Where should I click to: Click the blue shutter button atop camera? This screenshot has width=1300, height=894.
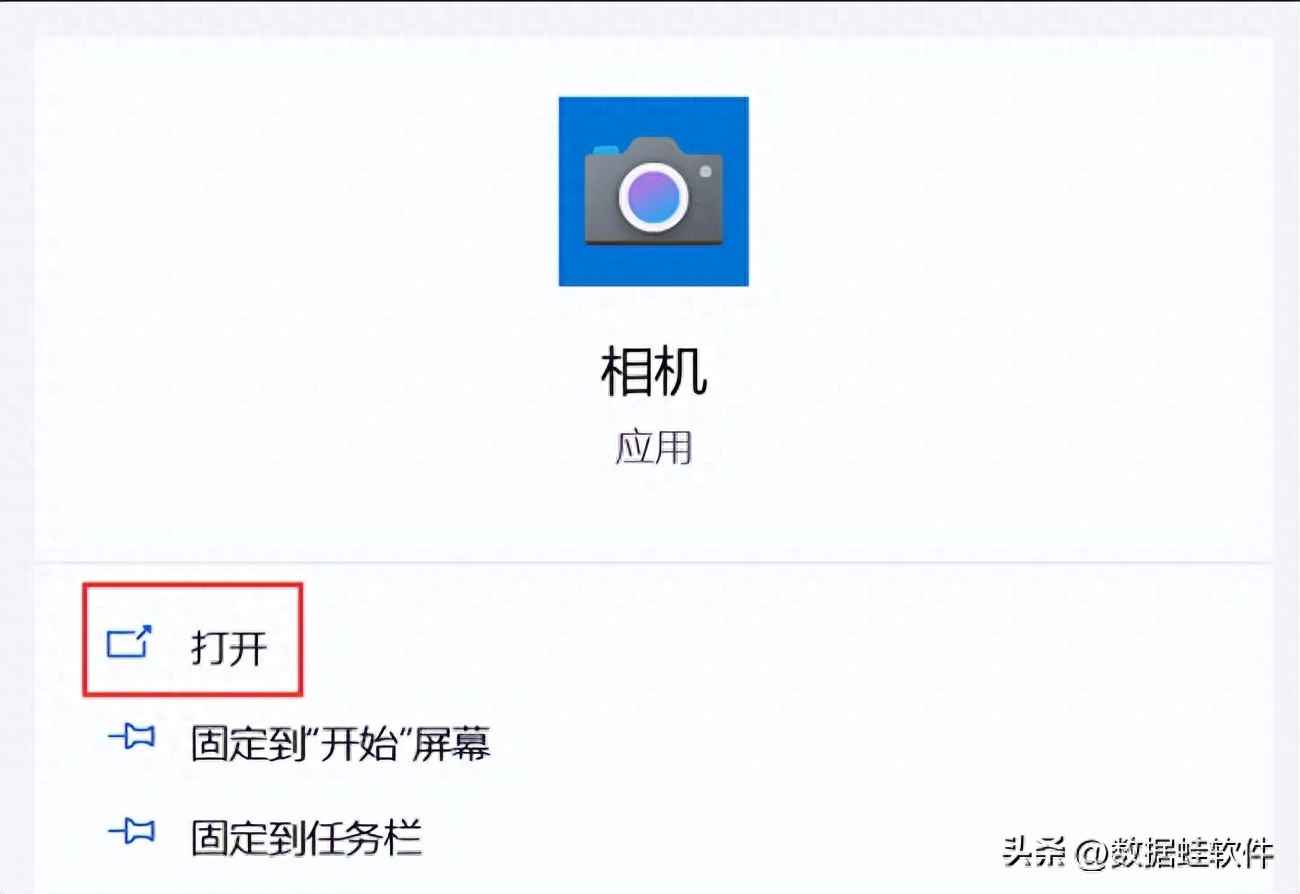click(605, 150)
